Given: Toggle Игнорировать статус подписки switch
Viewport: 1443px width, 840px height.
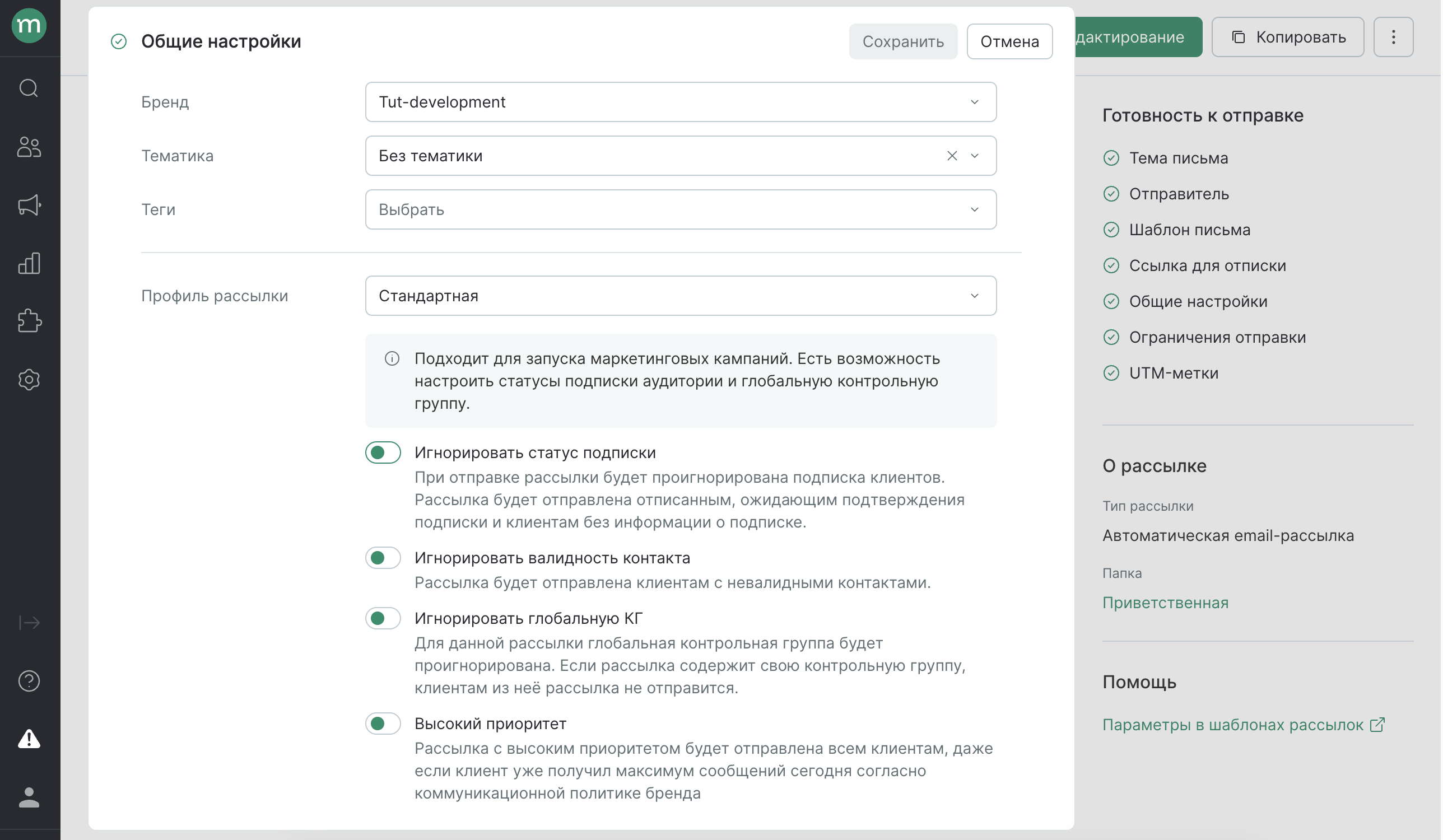Looking at the screenshot, I should (x=383, y=452).
